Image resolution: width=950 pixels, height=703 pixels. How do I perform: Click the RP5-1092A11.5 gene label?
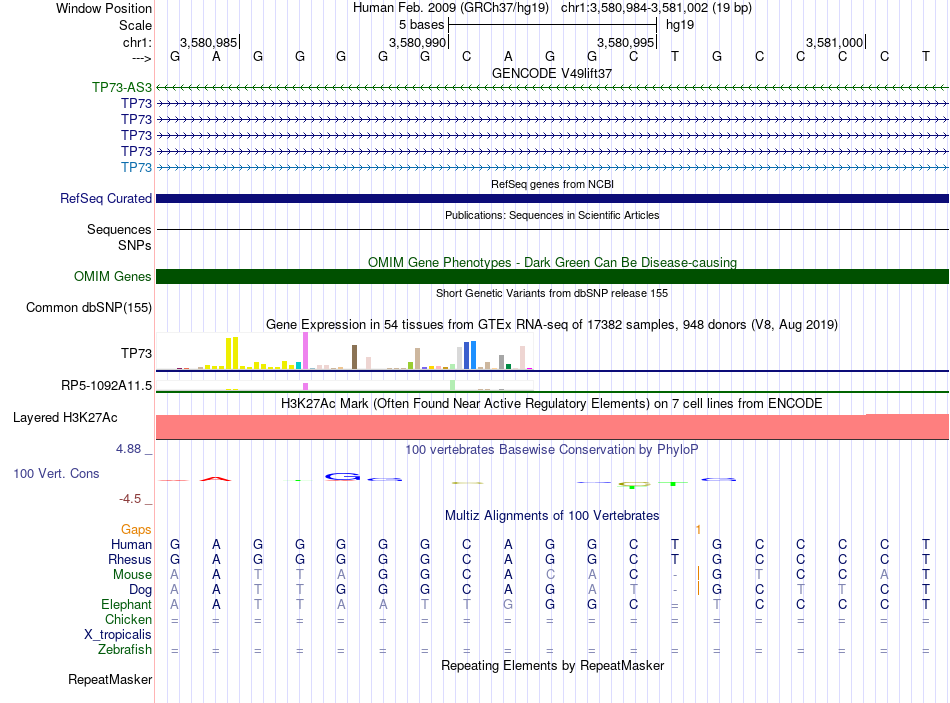coord(107,385)
